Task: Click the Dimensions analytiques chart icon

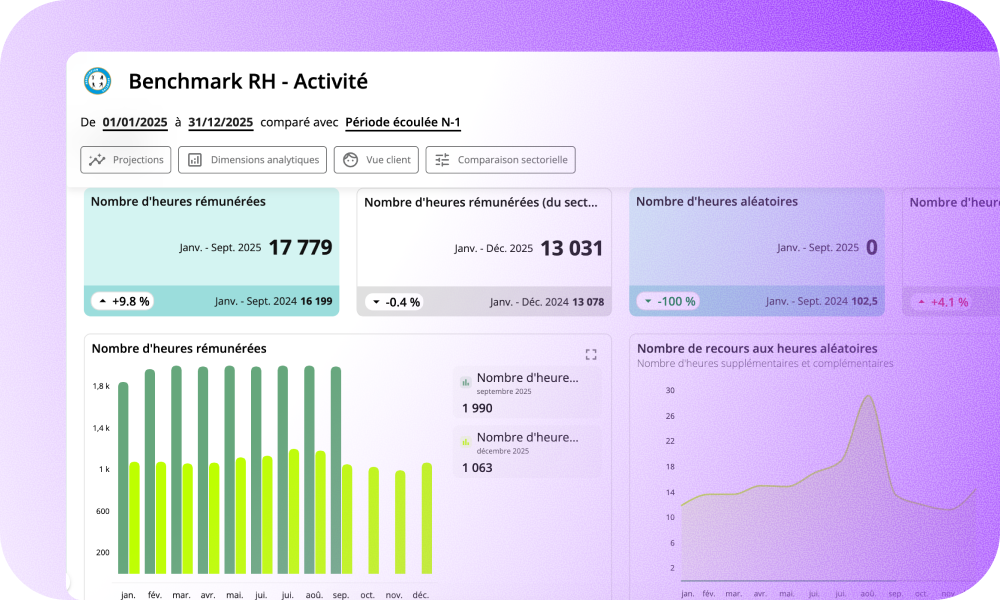Action: (195, 160)
